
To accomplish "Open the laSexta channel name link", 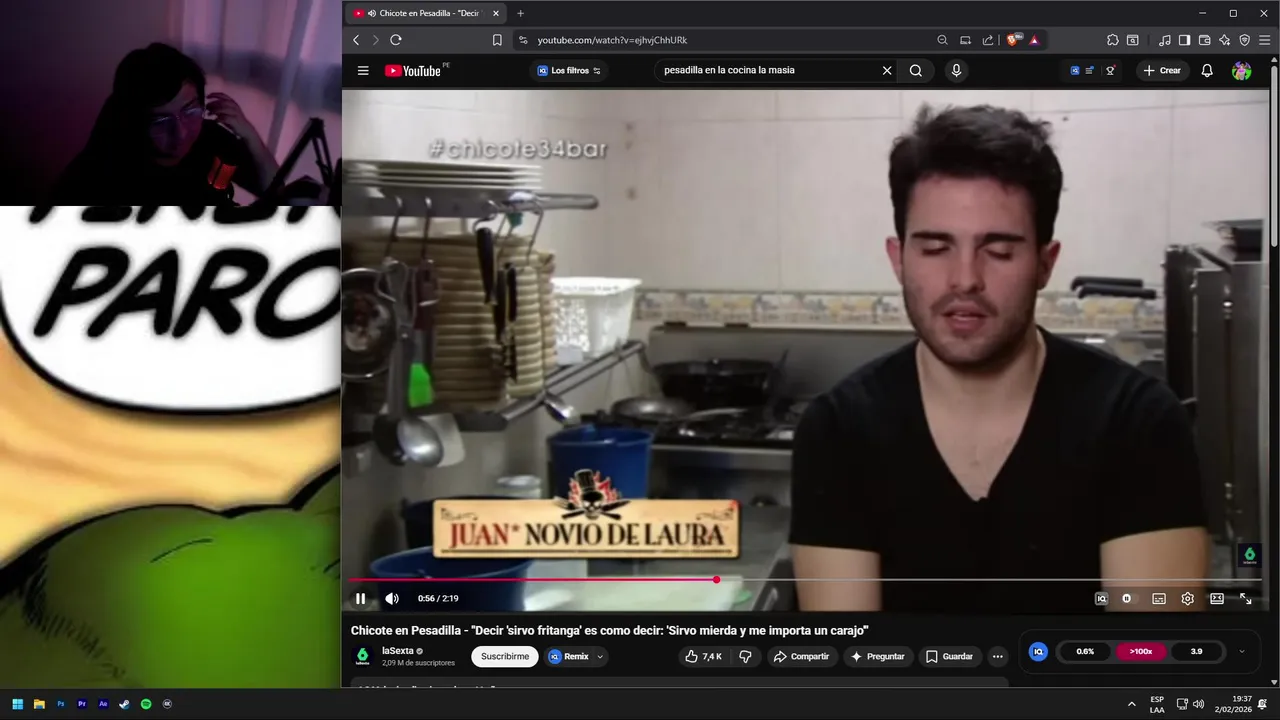I will click(398, 651).
